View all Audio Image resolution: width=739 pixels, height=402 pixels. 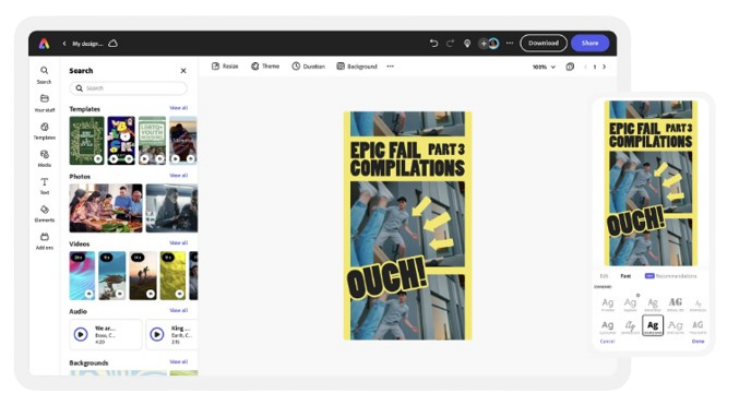[x=179, y=310]
